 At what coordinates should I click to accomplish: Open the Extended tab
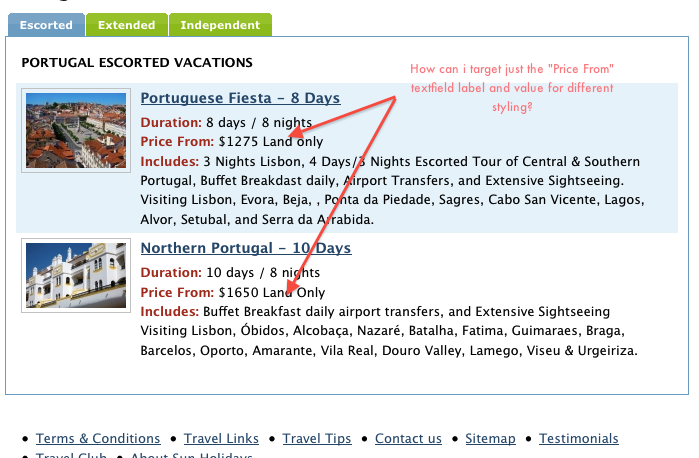127,25
